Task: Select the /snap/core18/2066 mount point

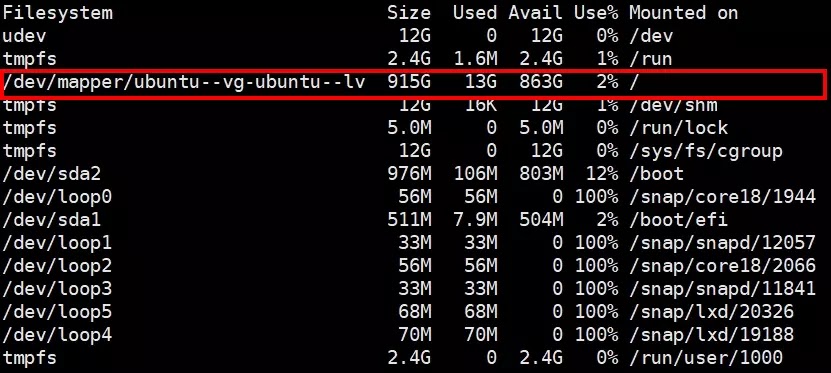Action: (x=722, y=266)
